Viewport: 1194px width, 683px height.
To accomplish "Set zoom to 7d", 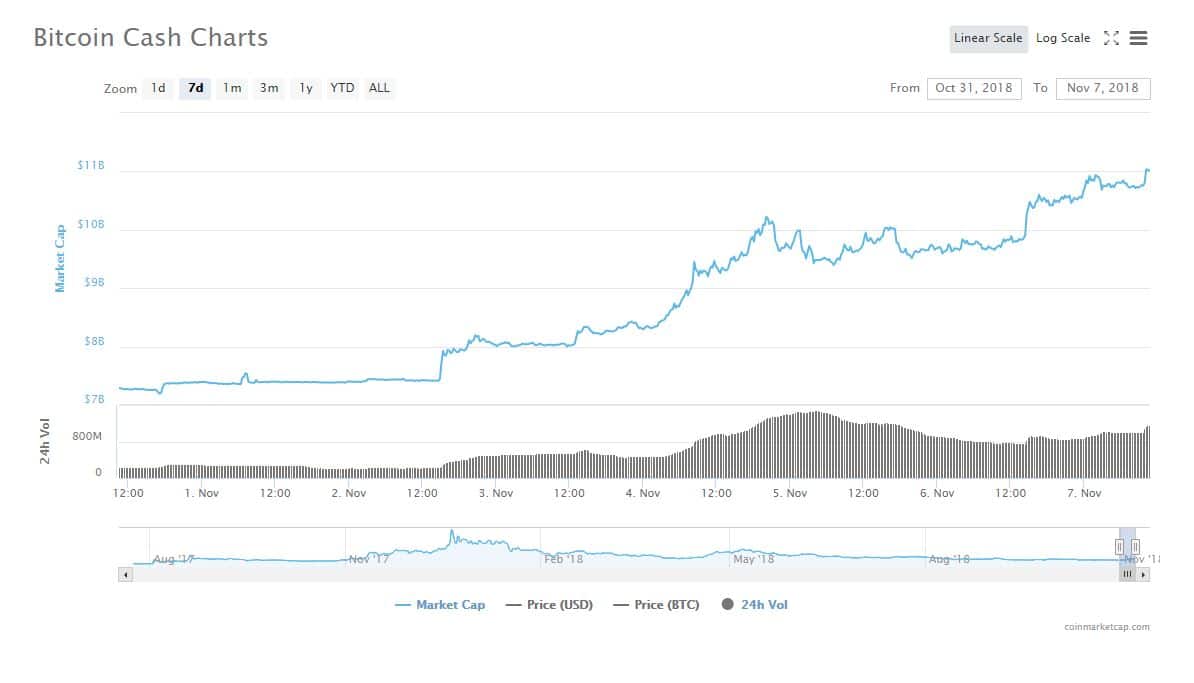I will [195, 88].
